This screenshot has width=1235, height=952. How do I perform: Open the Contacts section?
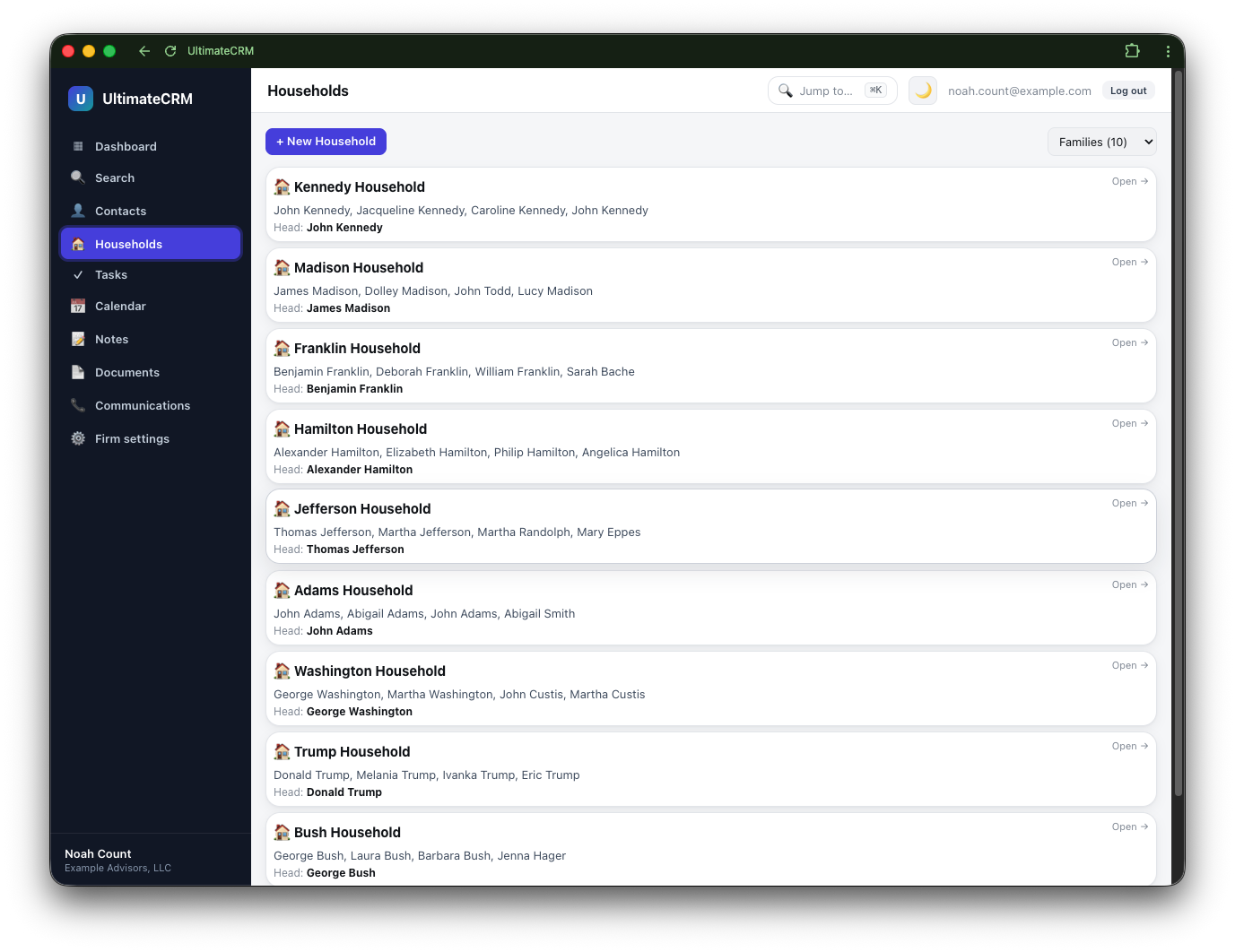click(x=151, y=211)
